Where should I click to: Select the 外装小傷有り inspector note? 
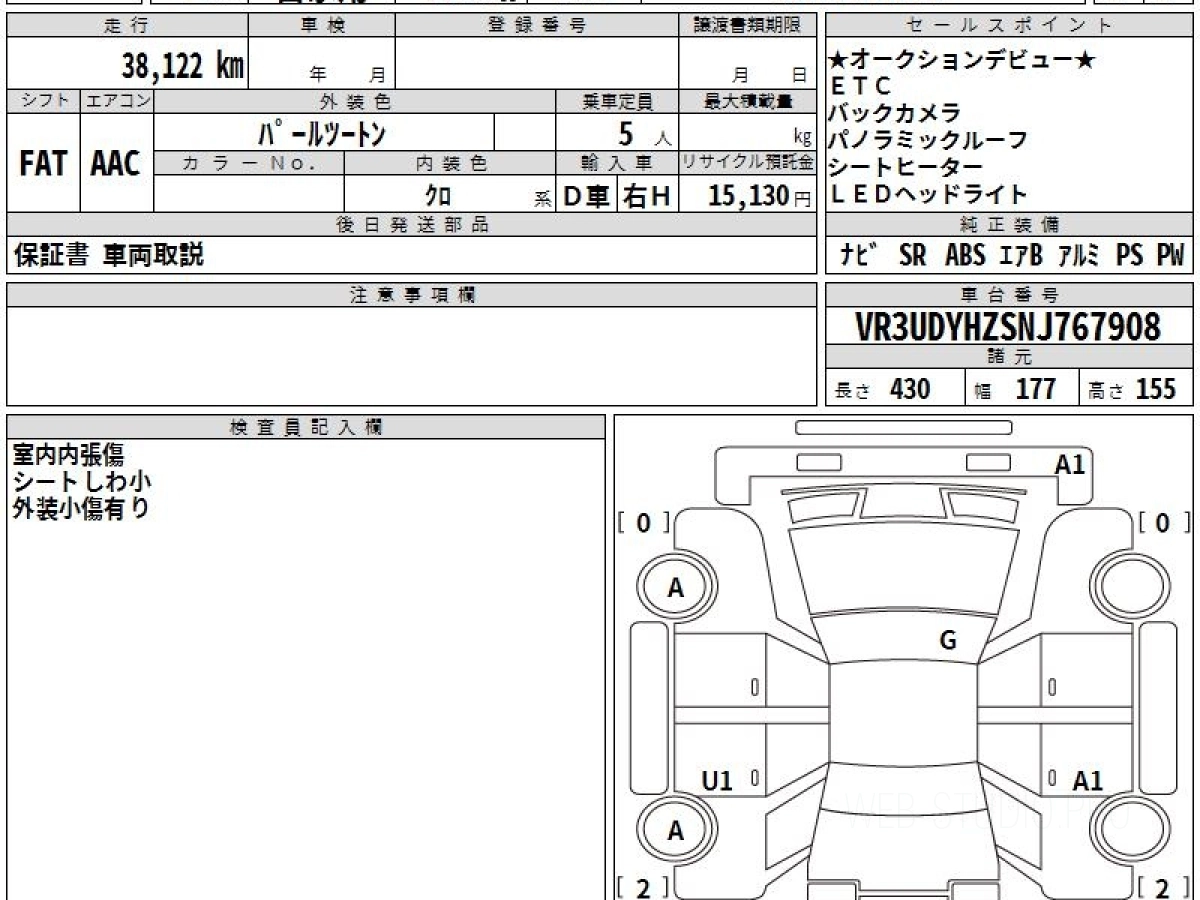(x=81, y=508)
